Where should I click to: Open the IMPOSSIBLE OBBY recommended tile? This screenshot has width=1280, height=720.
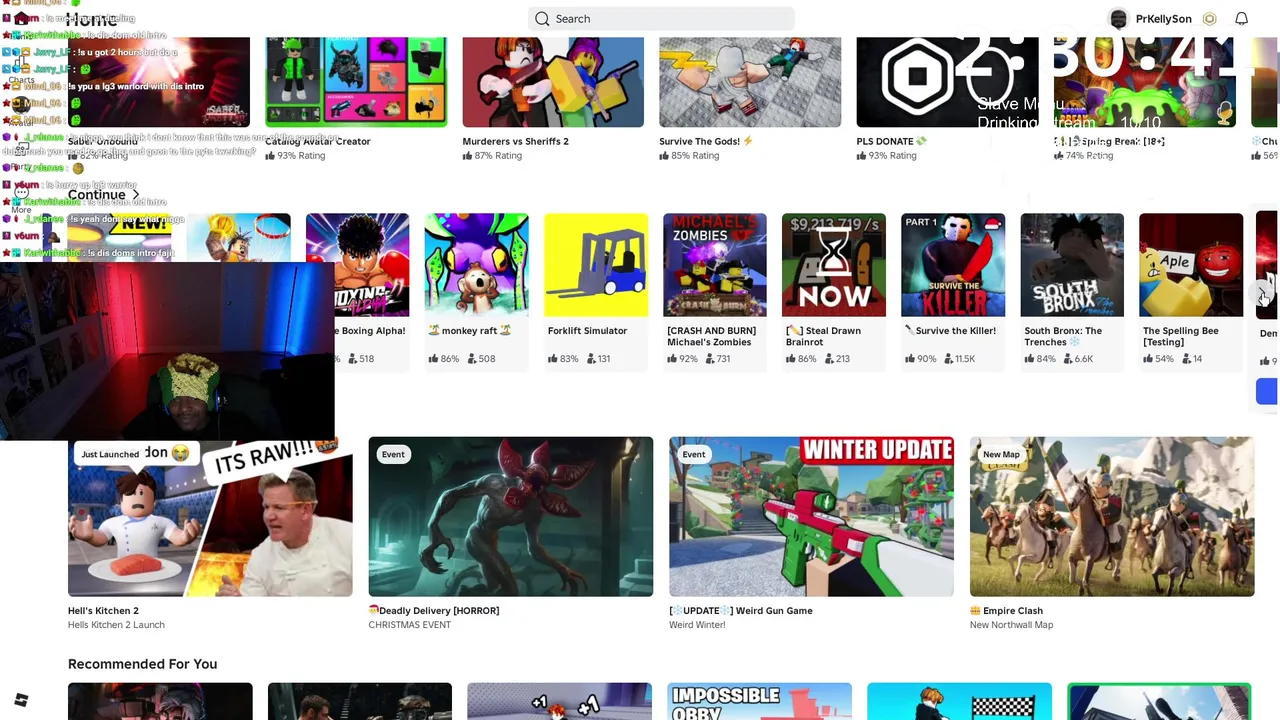(x=760, y=701)
